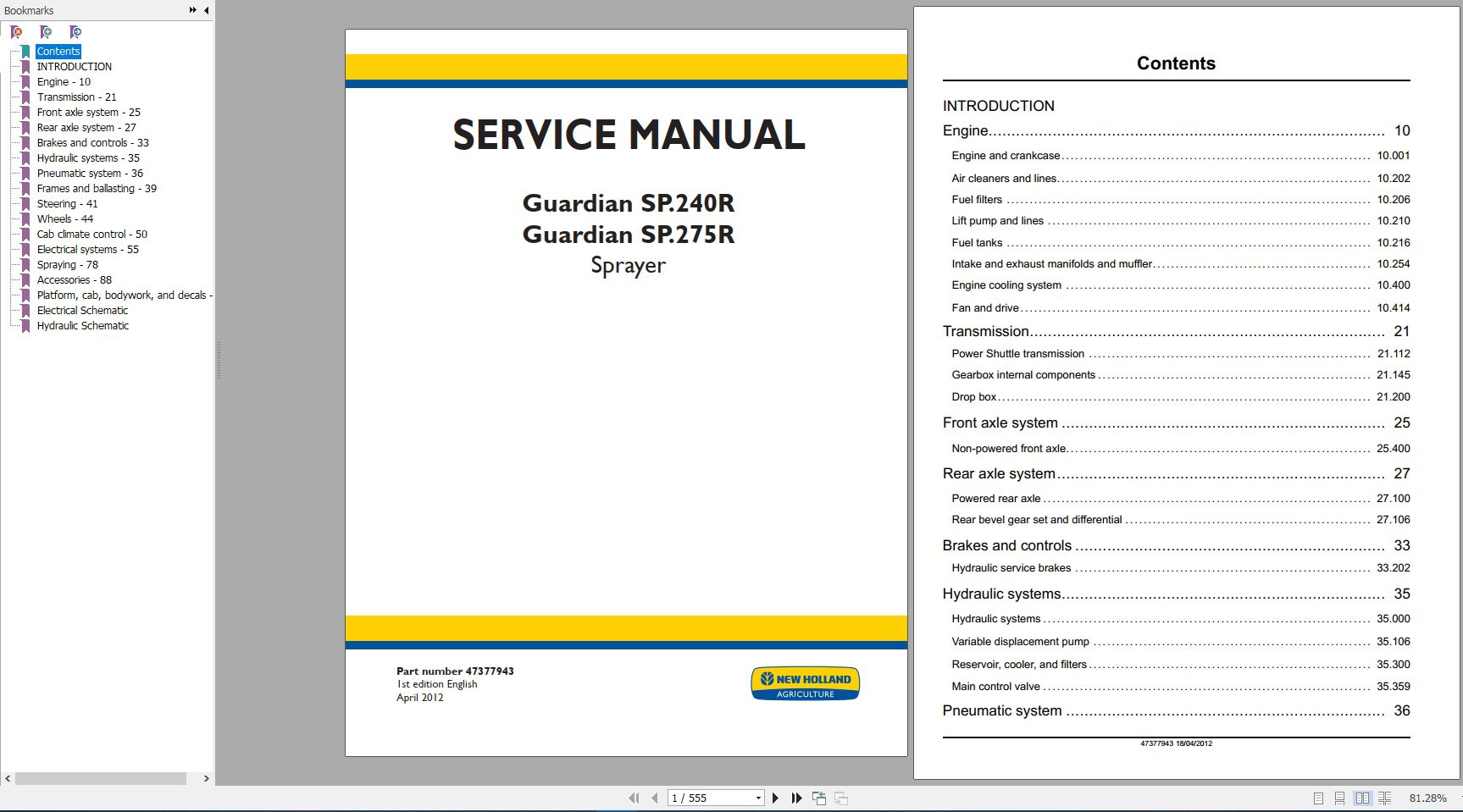Expand the Hydraulic Schematic bookmark
This screenshot has height=812, width=1463.
pos(83,325)
